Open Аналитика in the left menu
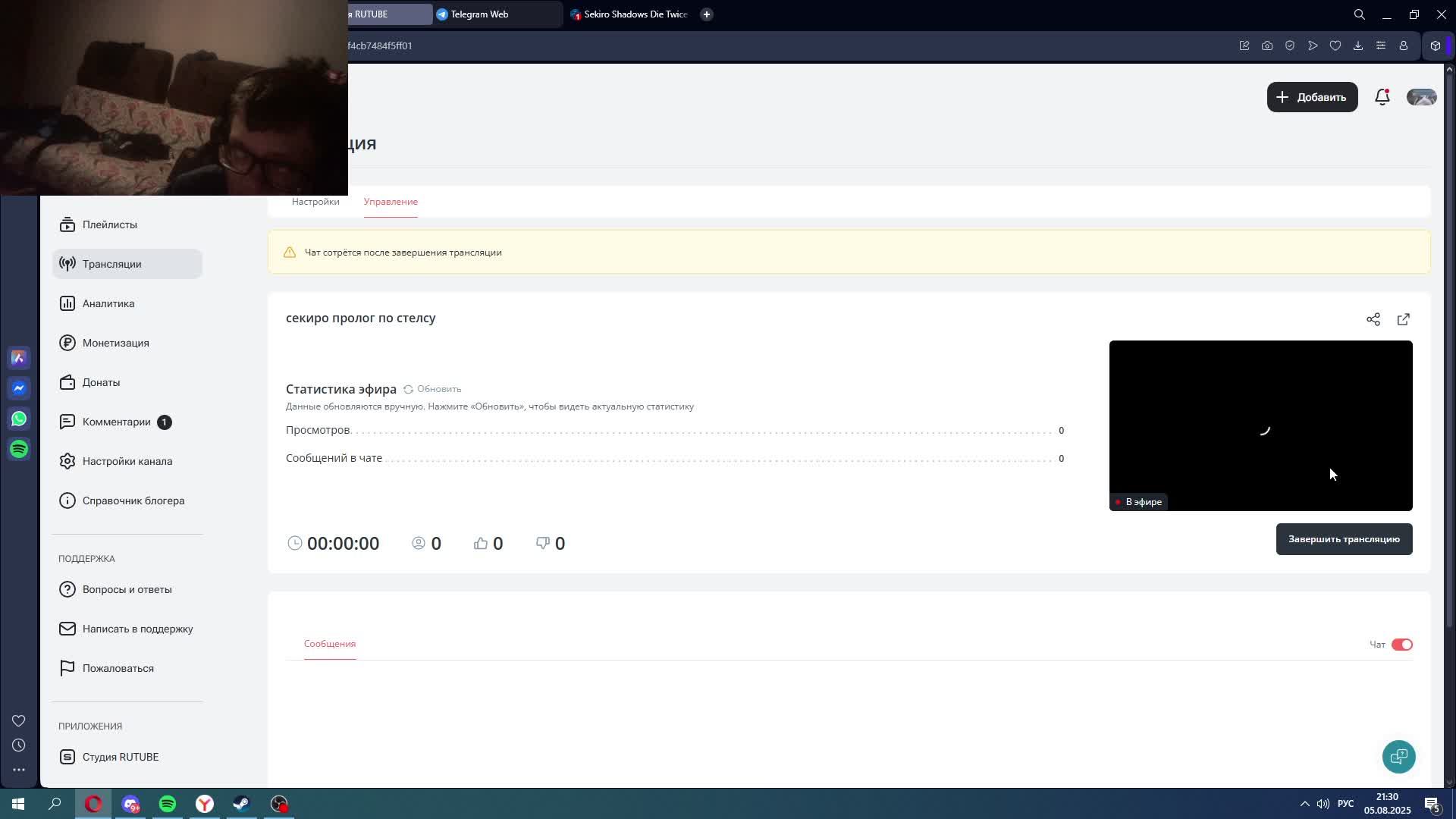Viewport: 1456px width, 819px height. tap(108, 303)
